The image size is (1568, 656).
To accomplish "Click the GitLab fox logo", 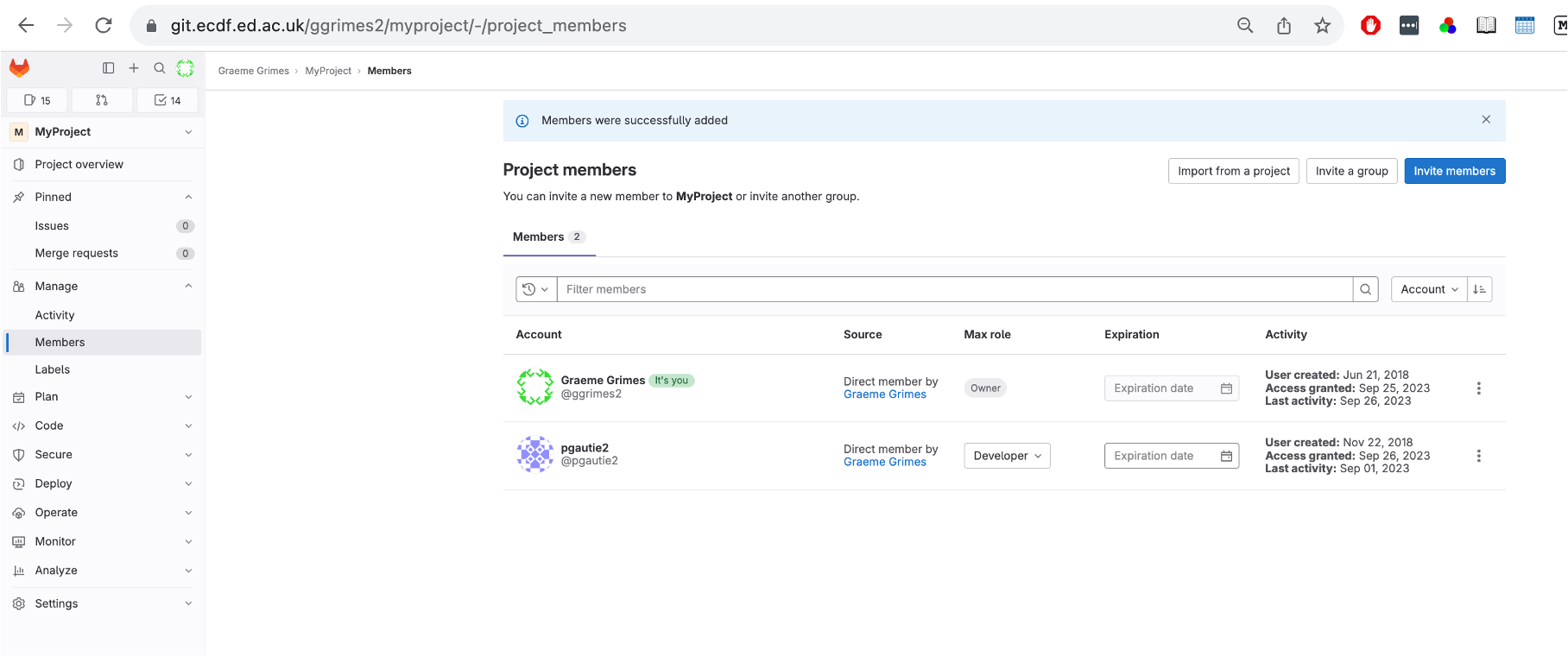I will [19, 67].
